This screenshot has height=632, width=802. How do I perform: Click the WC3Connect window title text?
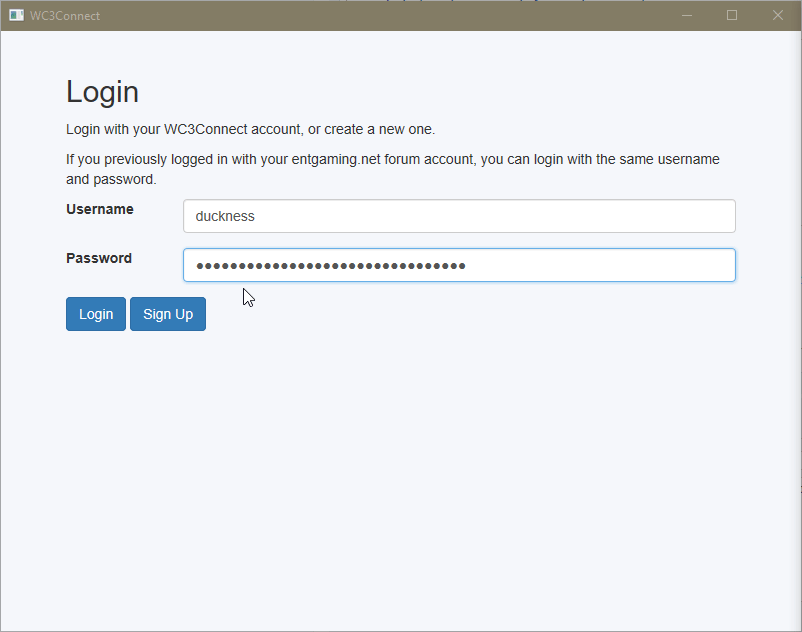(65, 16)
